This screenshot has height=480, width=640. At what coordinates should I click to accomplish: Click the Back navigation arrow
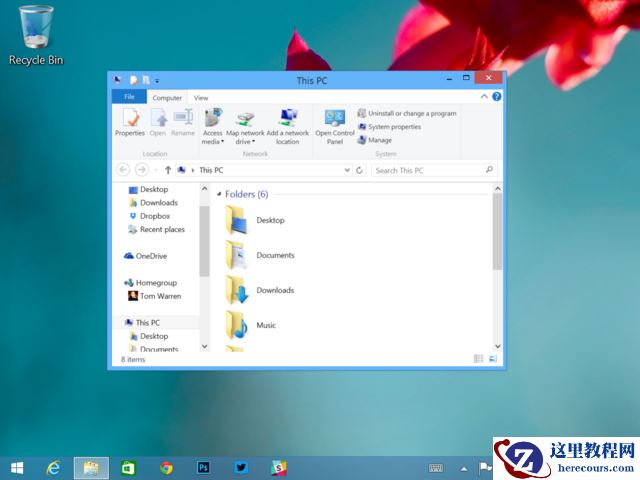pos(123,169)
